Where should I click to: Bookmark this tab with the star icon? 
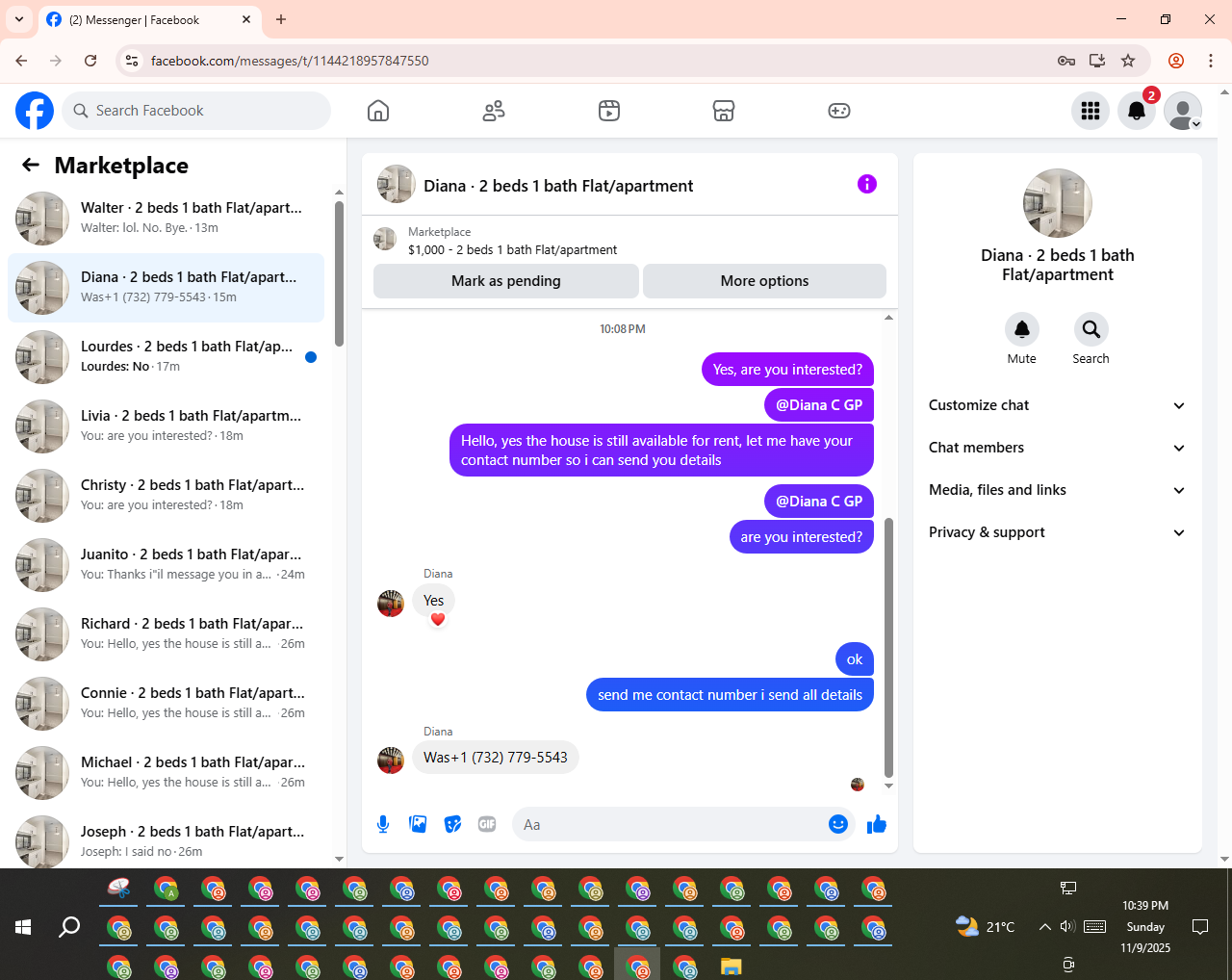tap(1128, 61)
